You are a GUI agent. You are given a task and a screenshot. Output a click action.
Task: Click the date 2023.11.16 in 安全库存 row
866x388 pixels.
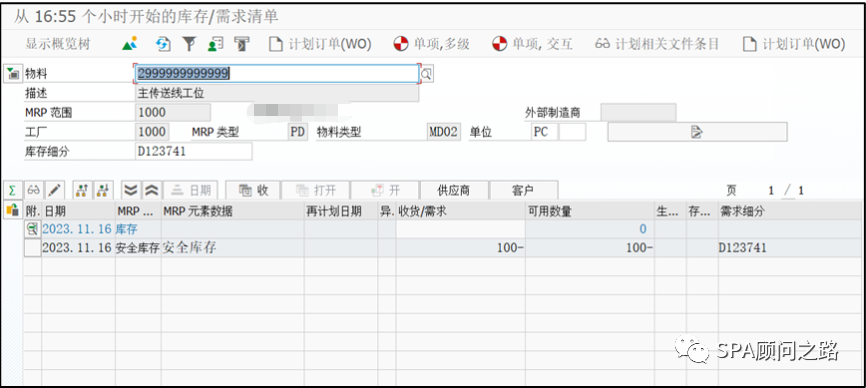[77, 248]
